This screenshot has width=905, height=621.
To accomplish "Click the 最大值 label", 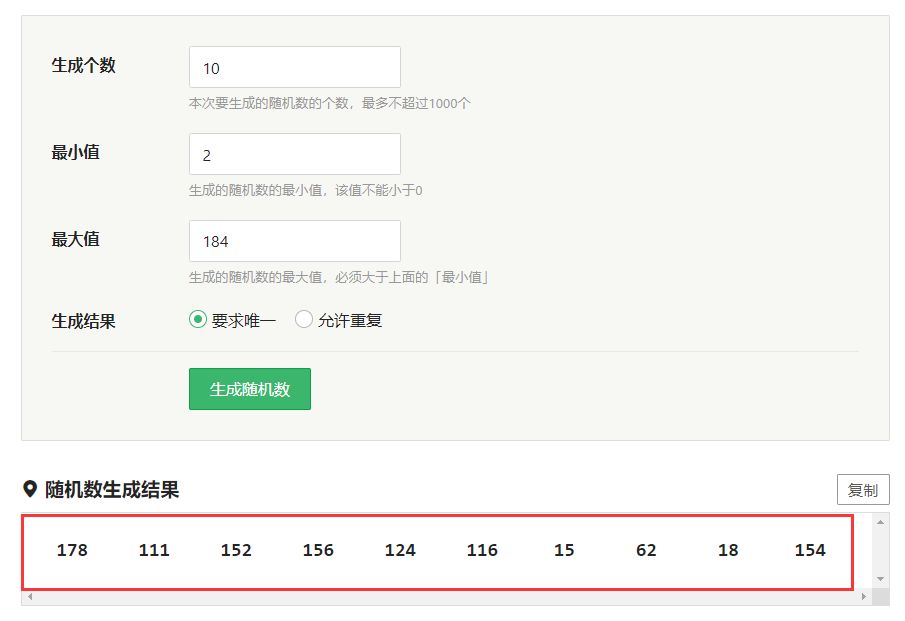I will (x=76, y=239).
